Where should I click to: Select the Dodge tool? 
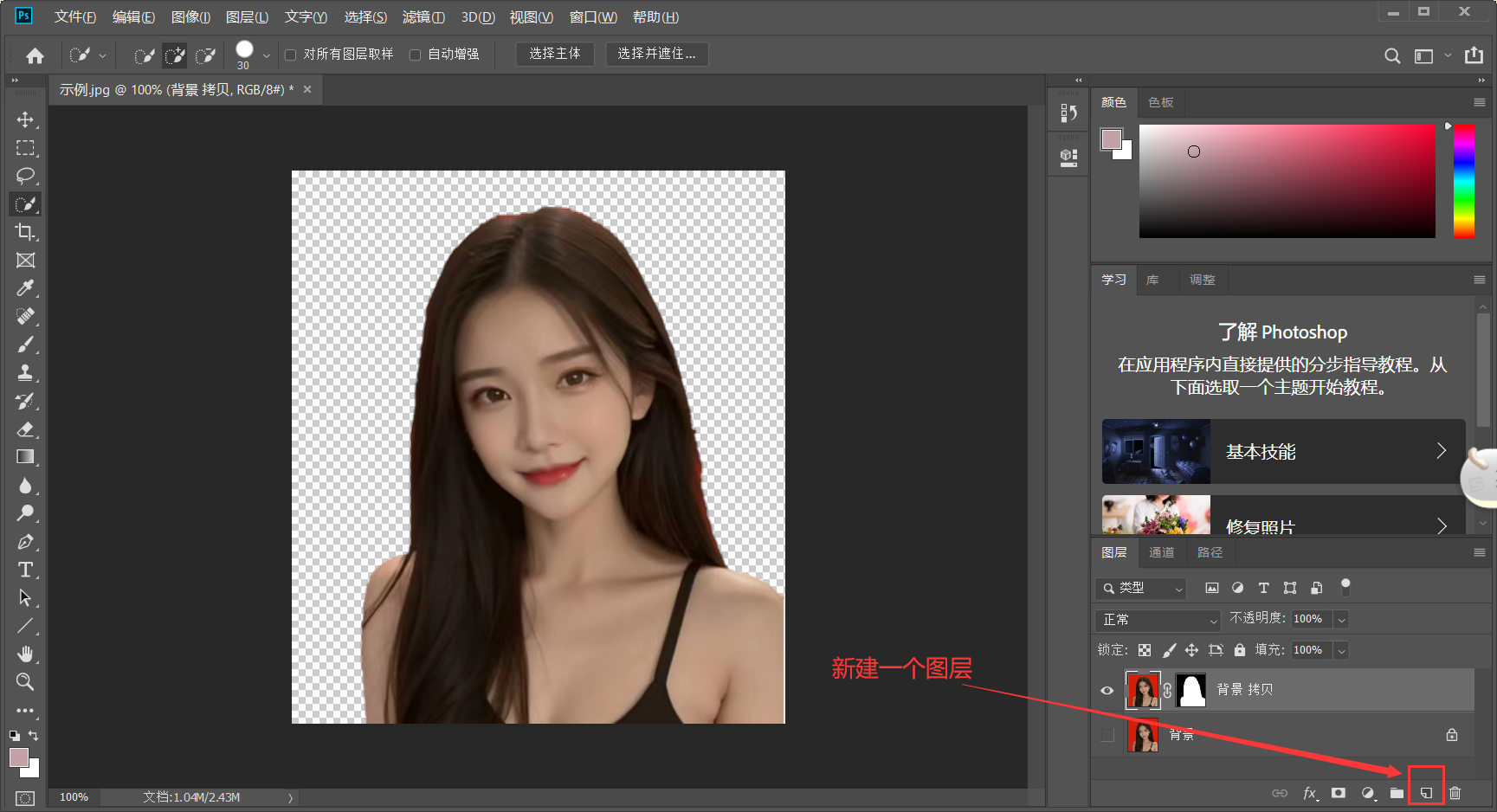coord(25,513)
